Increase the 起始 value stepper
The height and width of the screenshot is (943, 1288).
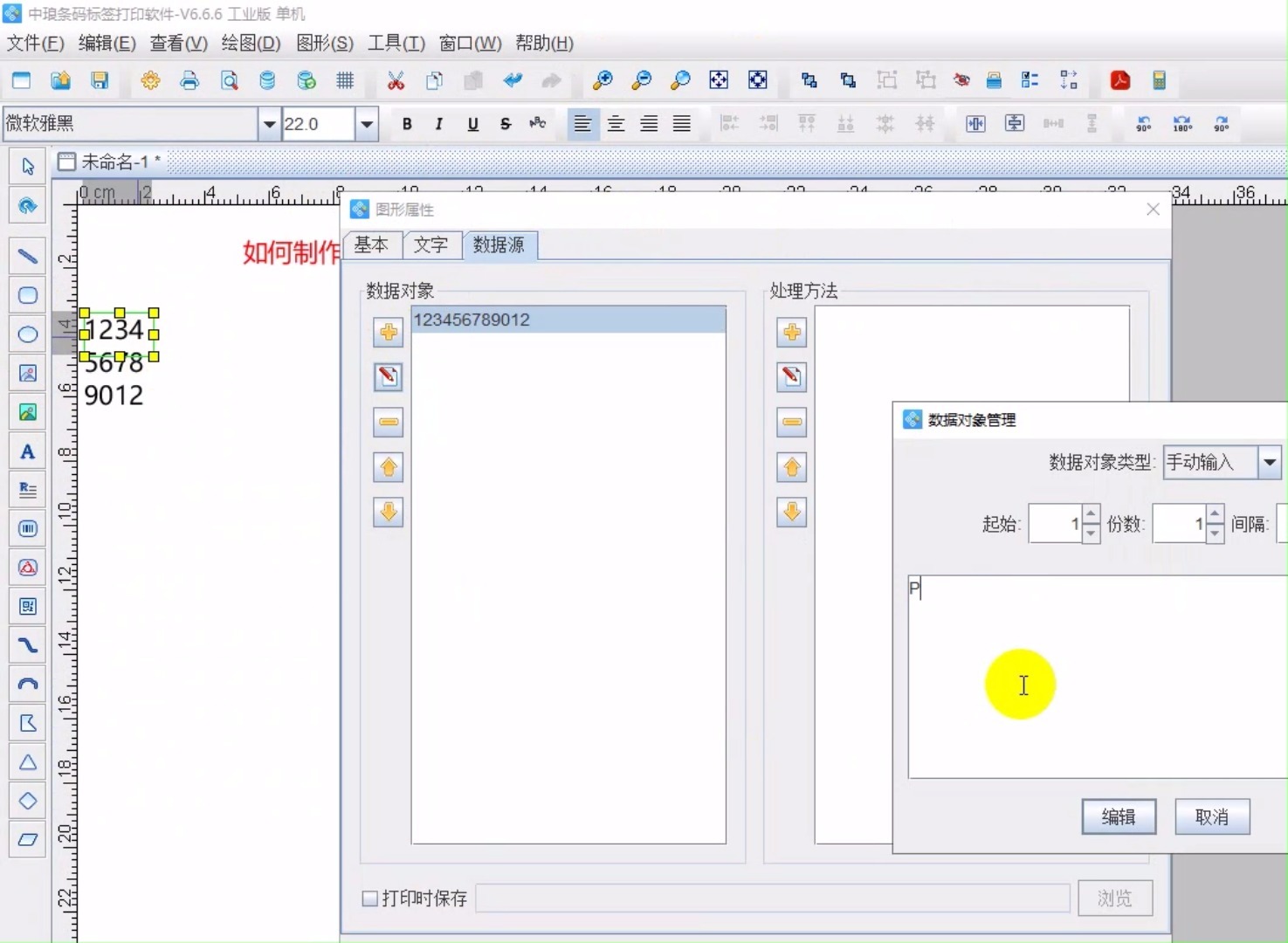(1091, 514)
